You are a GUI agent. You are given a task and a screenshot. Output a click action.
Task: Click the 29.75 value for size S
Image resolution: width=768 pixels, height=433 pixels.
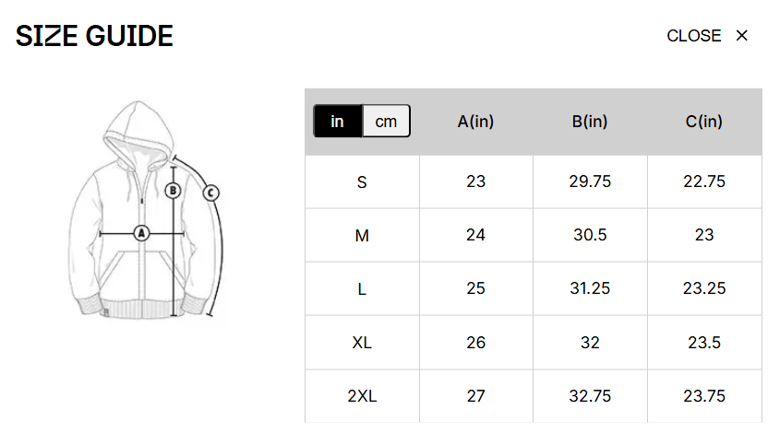coord(590,182)
